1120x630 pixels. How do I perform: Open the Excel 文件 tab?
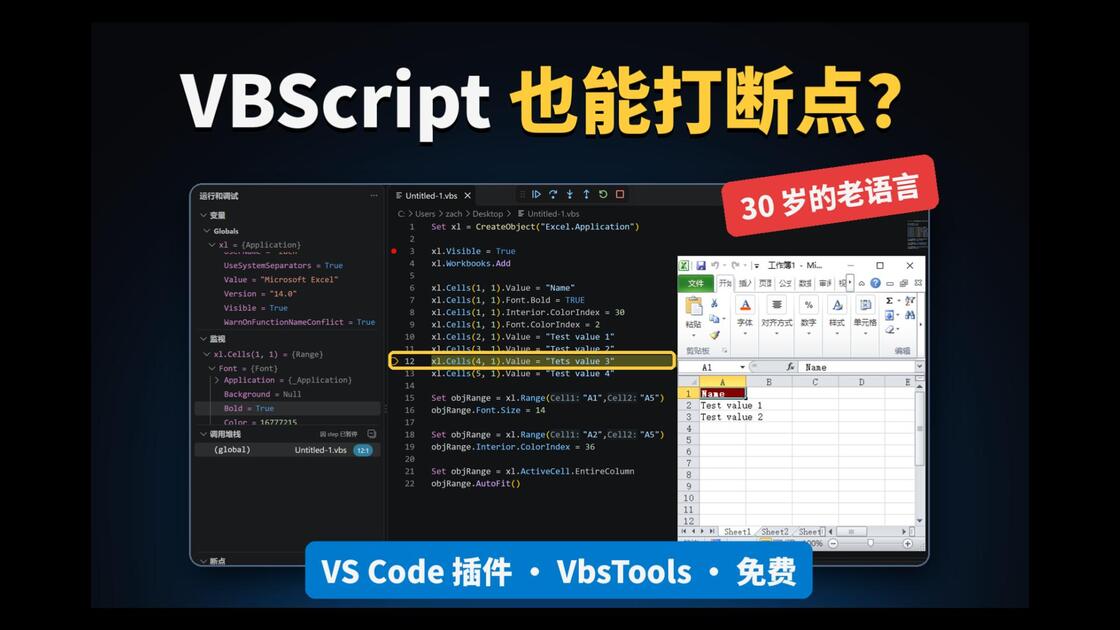(x=696, y=284)
